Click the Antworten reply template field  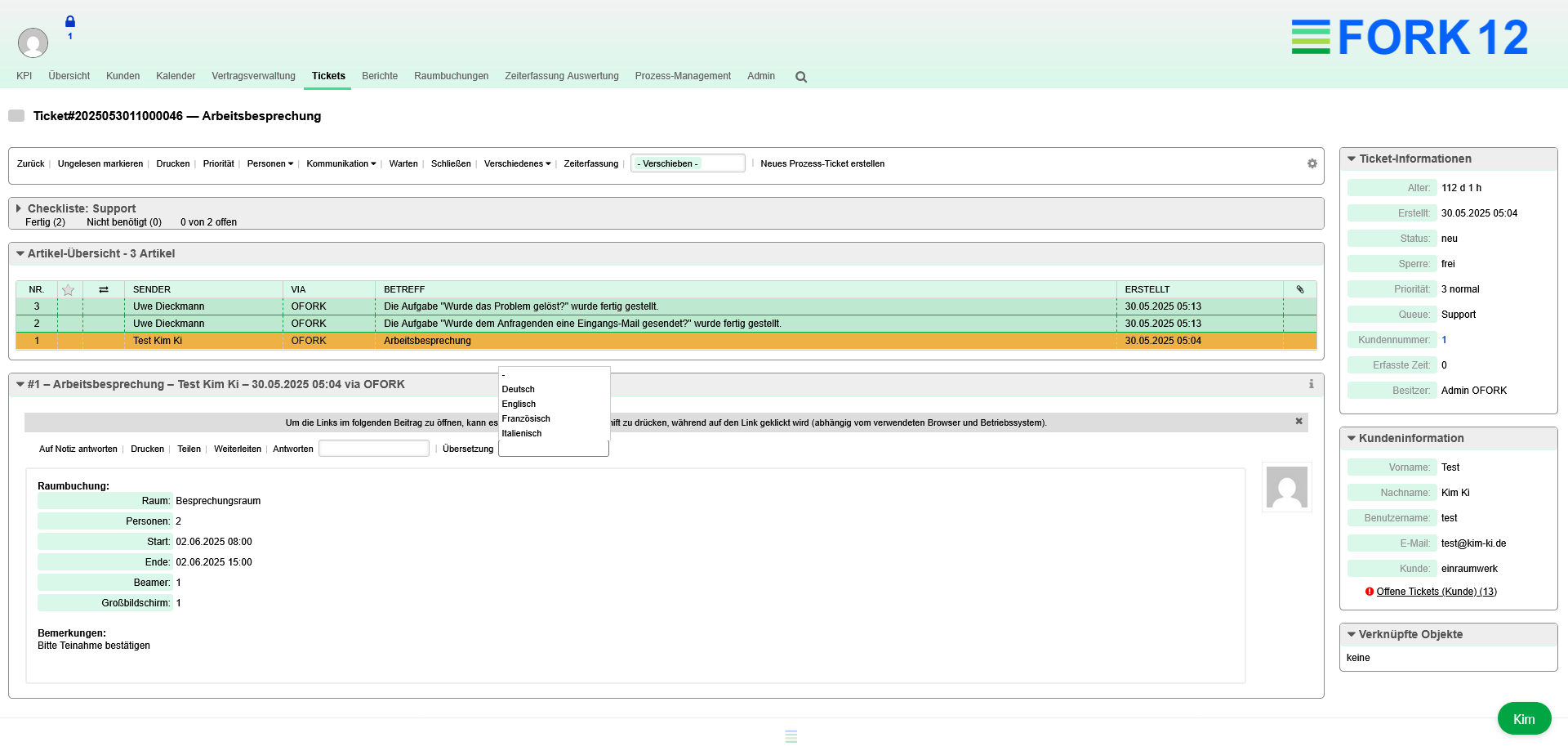click(x=373, y=449)
